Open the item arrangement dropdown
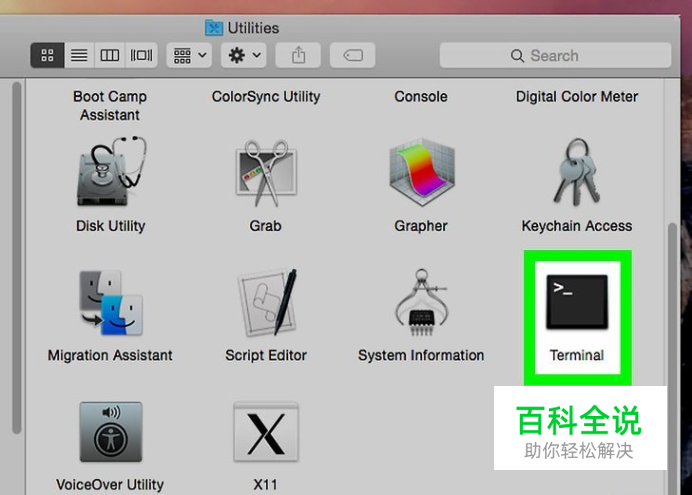Screen dimensions: 692x495 tap(189, 55)
